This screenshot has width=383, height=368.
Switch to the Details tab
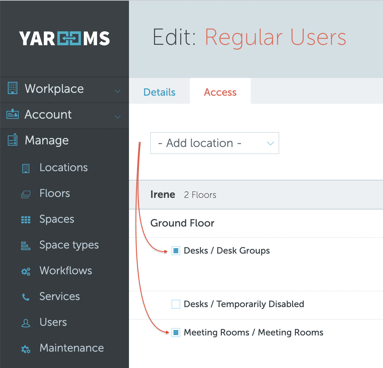(159, 92)
